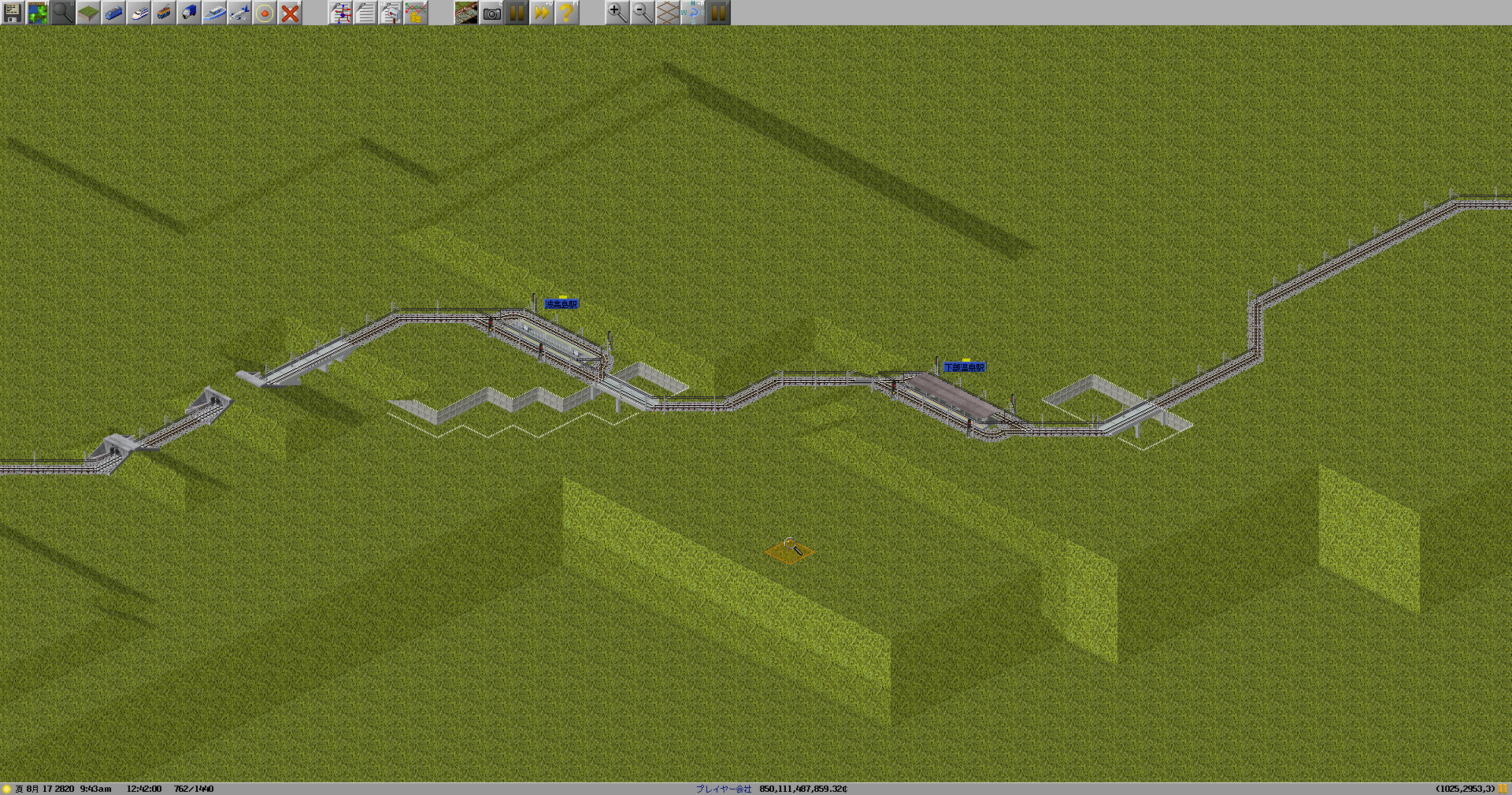Click the coordinates '(1025,2953,3)' in status bar

pyautogui.click(x=1465, y=789)
